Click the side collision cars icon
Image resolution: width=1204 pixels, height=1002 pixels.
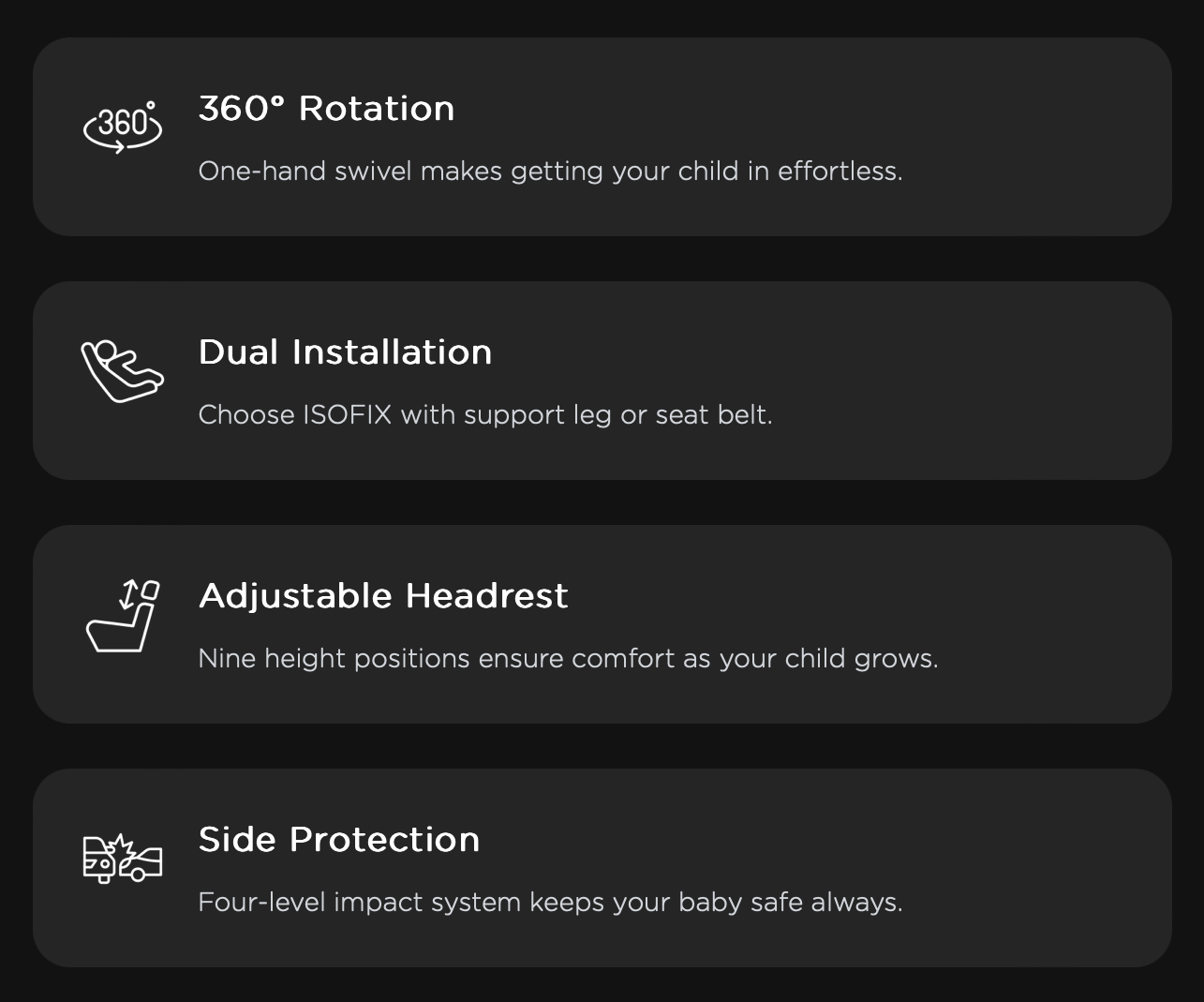pyautogui.click(x=123, y=858)
